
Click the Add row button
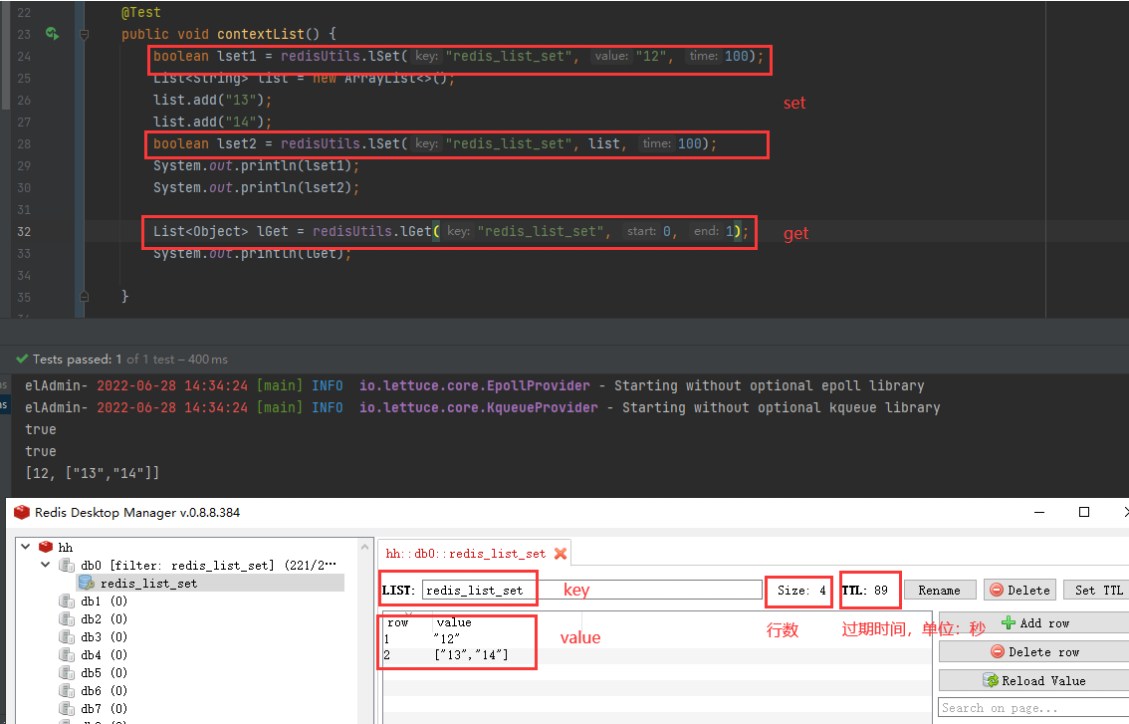1035,623
